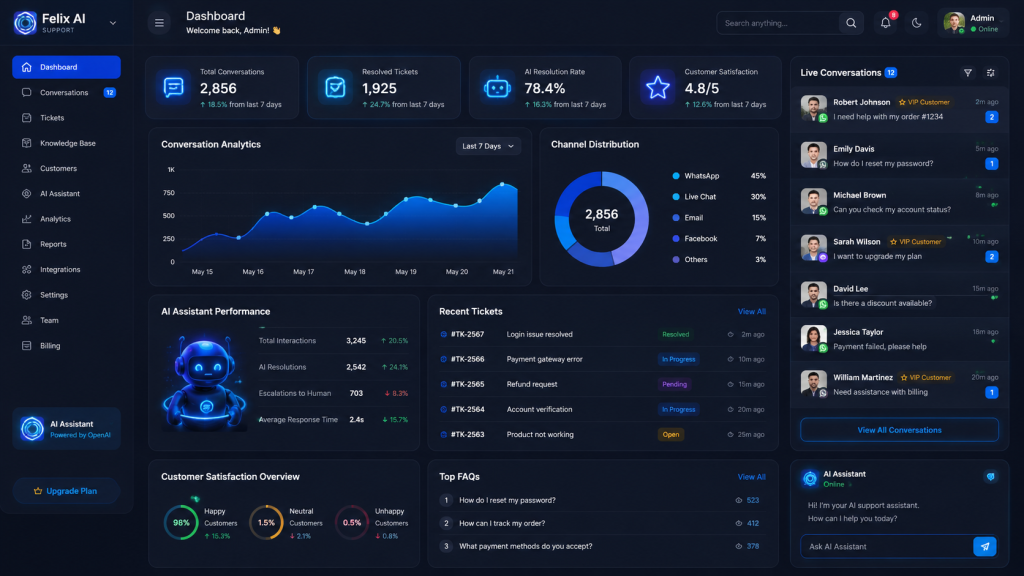
Task: Click the Ask AI Assistant input field
Action: pyautogui.click(x=887, y=547)
